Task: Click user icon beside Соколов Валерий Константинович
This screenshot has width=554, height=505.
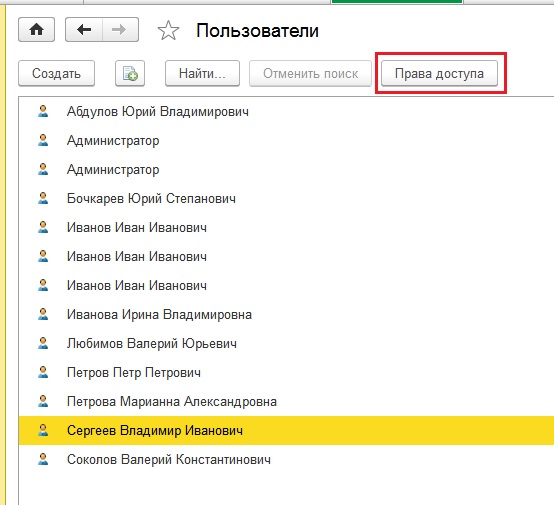Action: pyautogui.click(x=43, y=459)
